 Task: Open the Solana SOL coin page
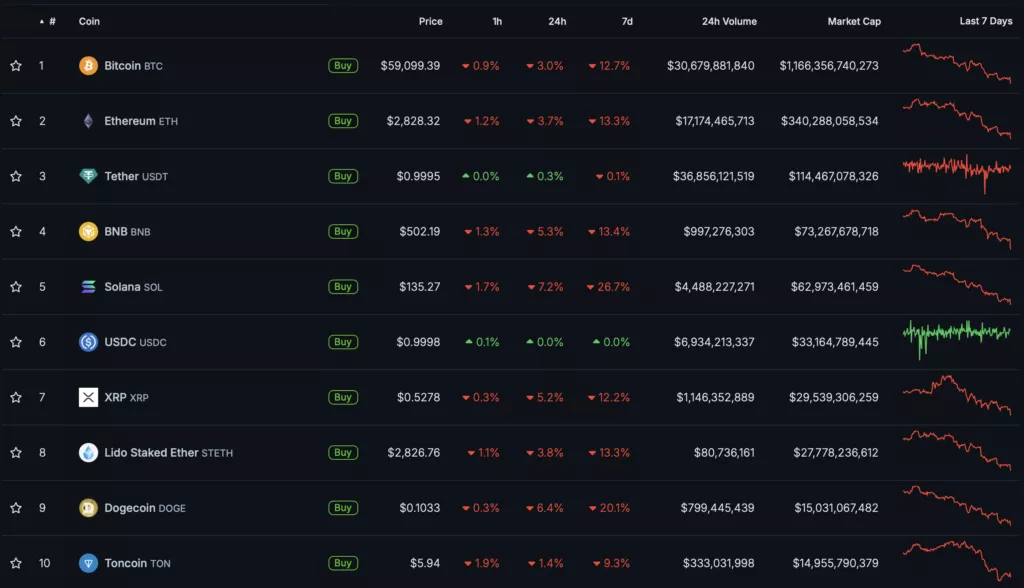pos(133,287)
